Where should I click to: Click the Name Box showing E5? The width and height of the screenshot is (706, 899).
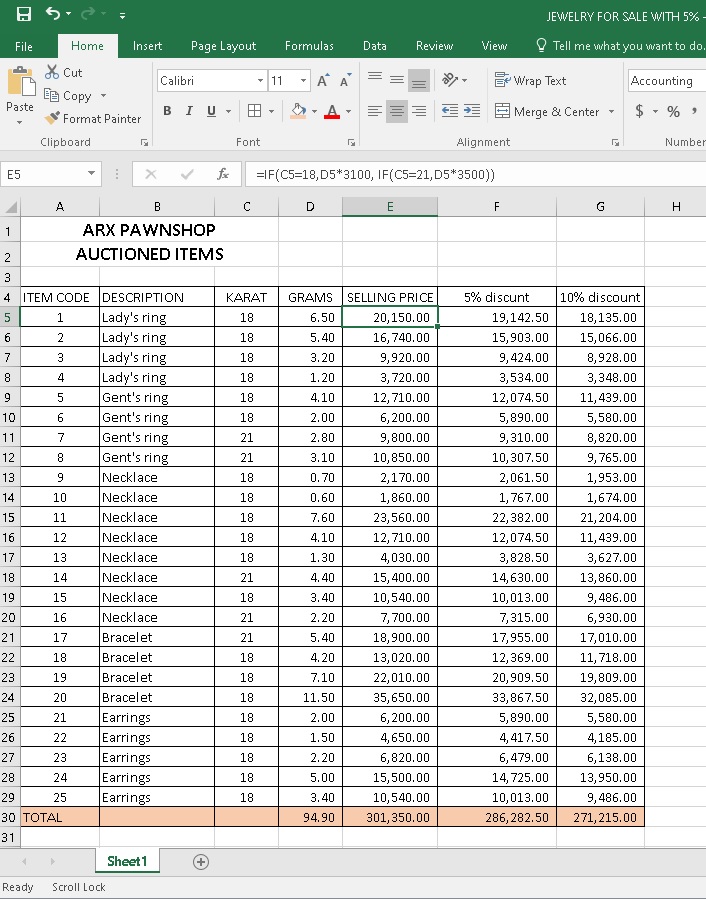coord(44,174)
